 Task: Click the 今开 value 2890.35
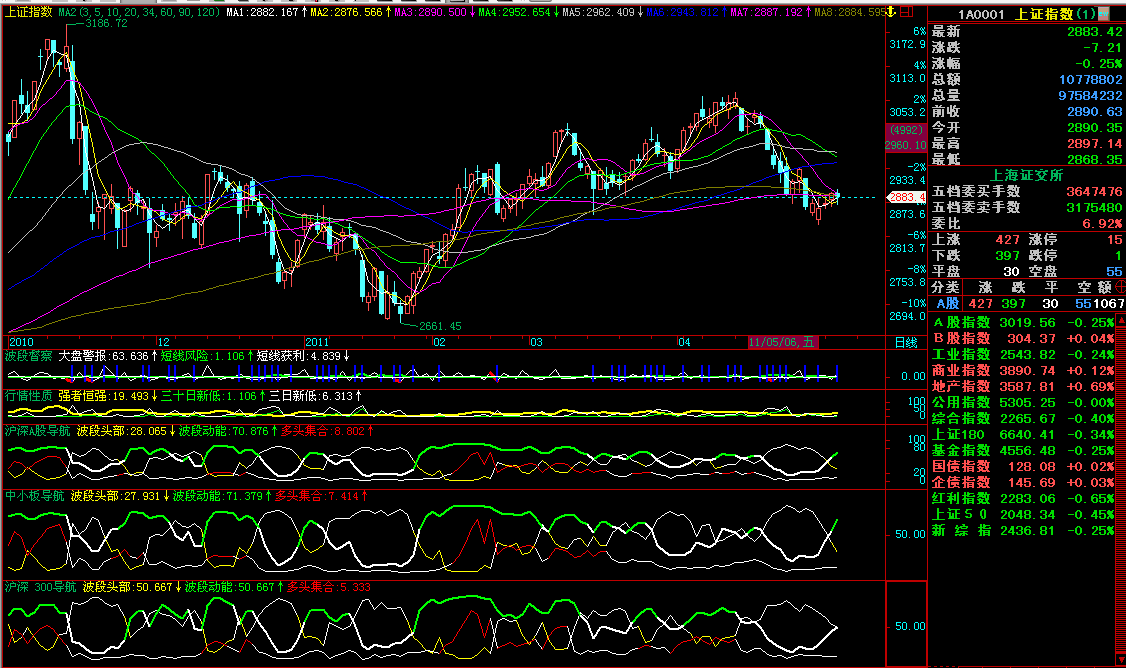pyautogui.click(x=1094, y=128)
